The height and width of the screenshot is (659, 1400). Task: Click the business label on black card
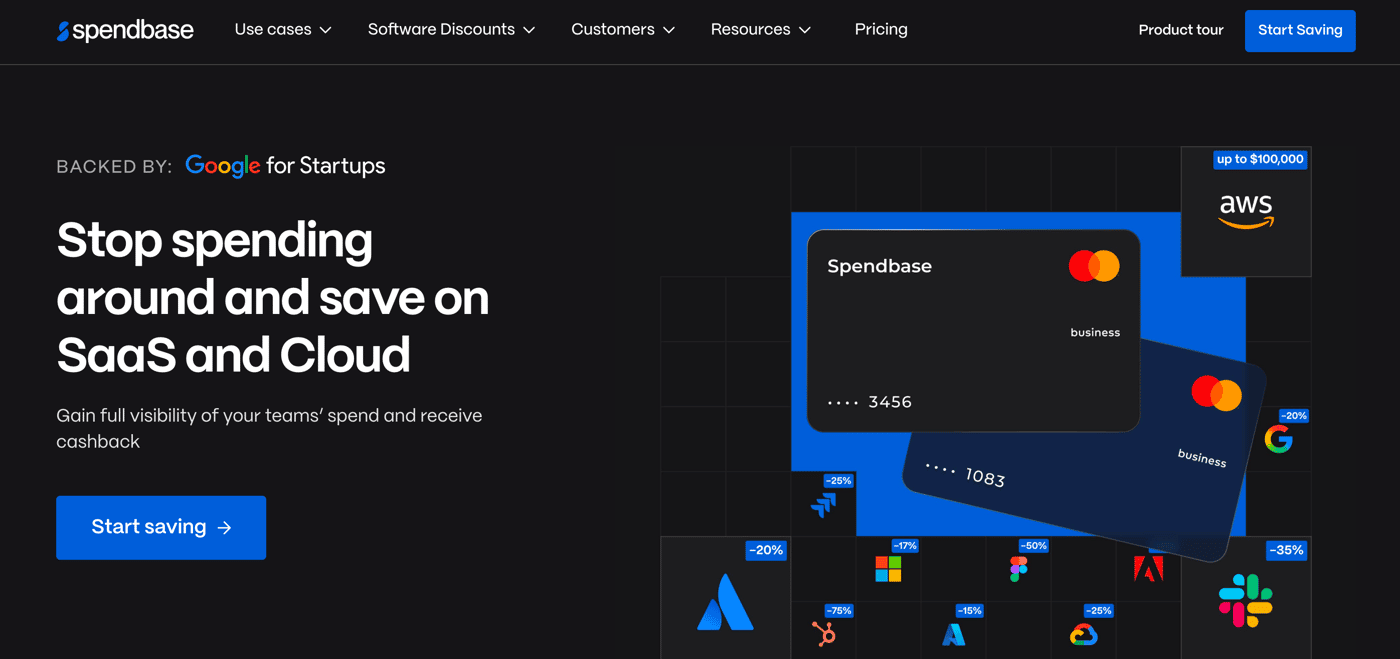point(1095,332)
